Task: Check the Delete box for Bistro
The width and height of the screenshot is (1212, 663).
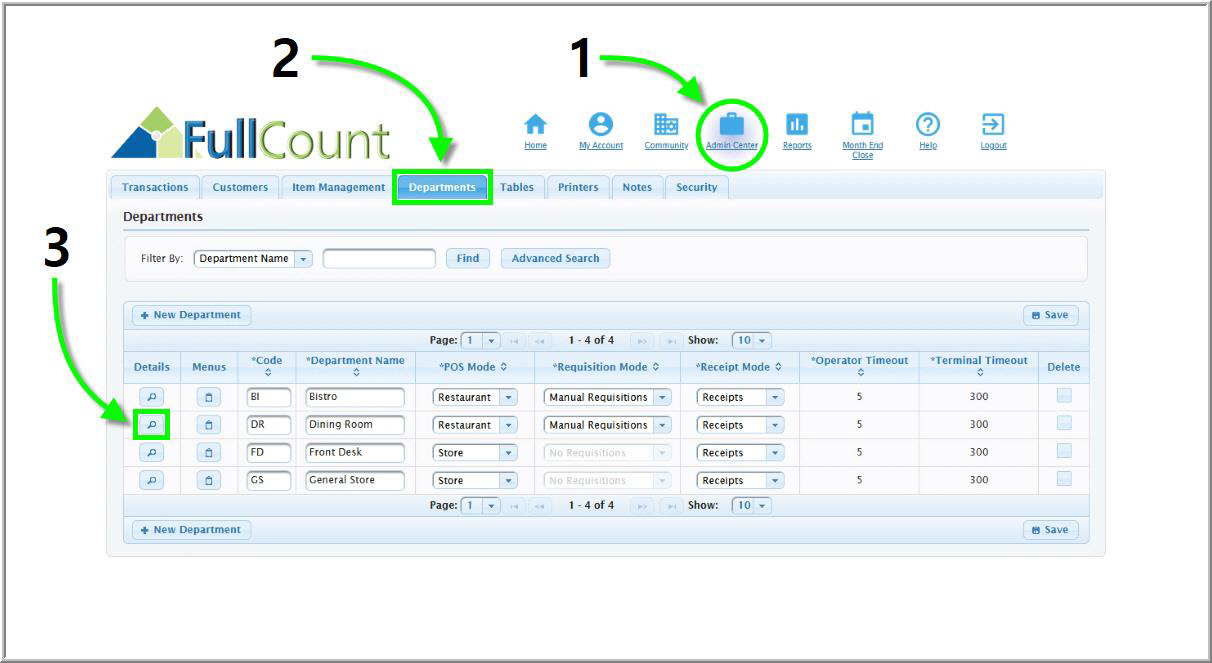Action: [1063, 396]
